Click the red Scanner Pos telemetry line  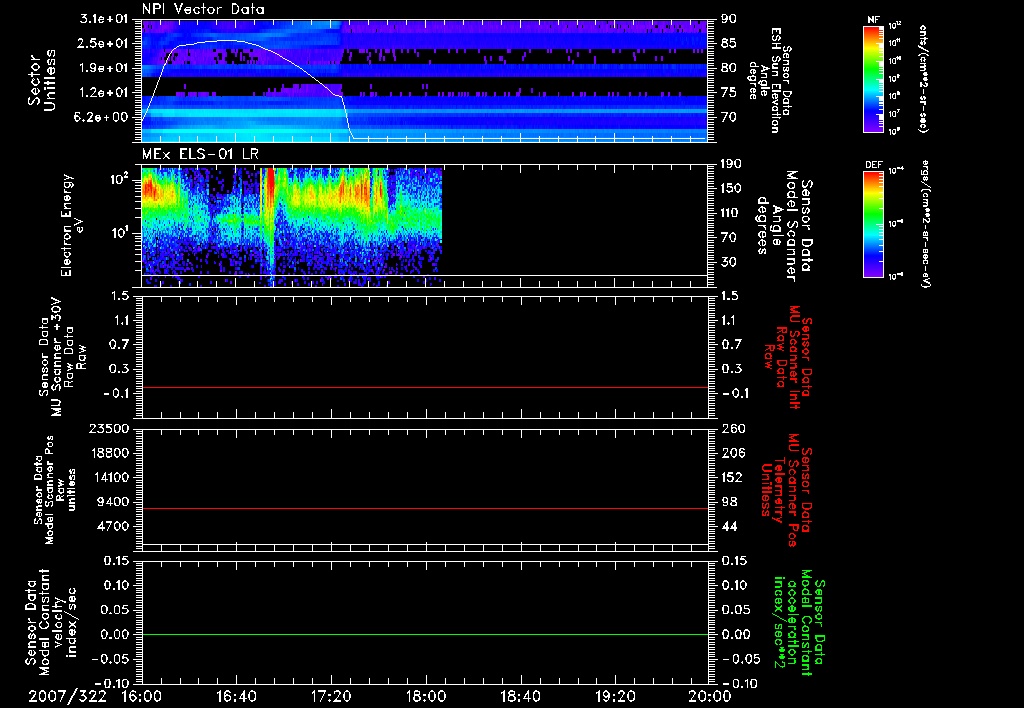click(424, 508)
